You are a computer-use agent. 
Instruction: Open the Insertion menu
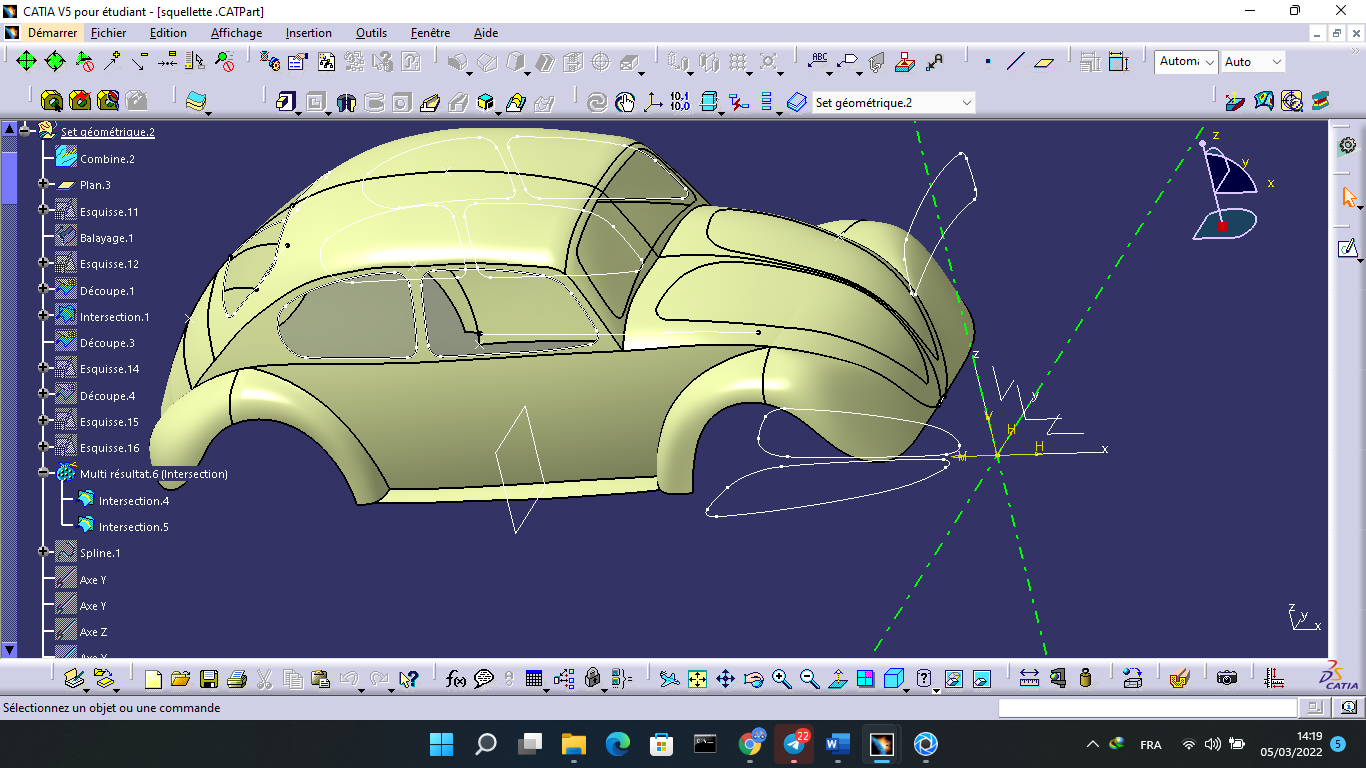coord(308,33)
